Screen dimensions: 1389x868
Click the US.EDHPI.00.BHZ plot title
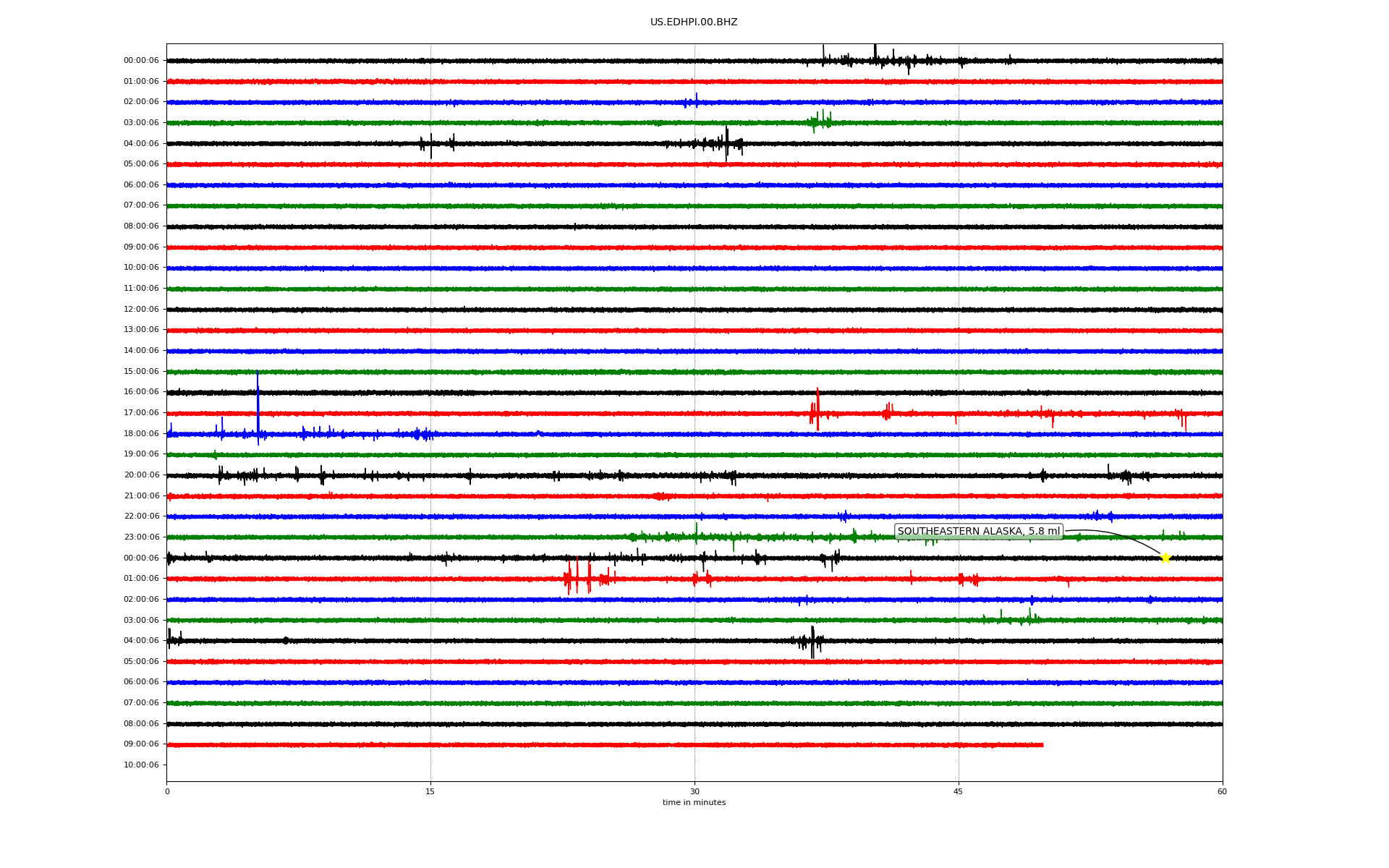694,22
